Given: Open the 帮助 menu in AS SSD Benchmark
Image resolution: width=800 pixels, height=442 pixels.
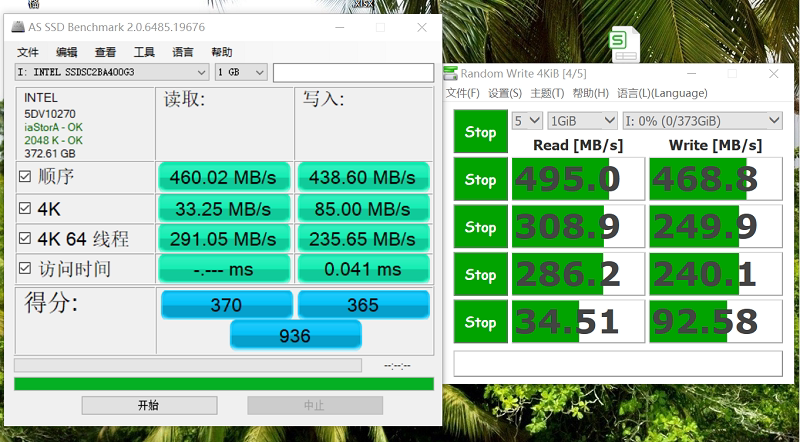Looking at the screenshot, I should tap(221, 52).
